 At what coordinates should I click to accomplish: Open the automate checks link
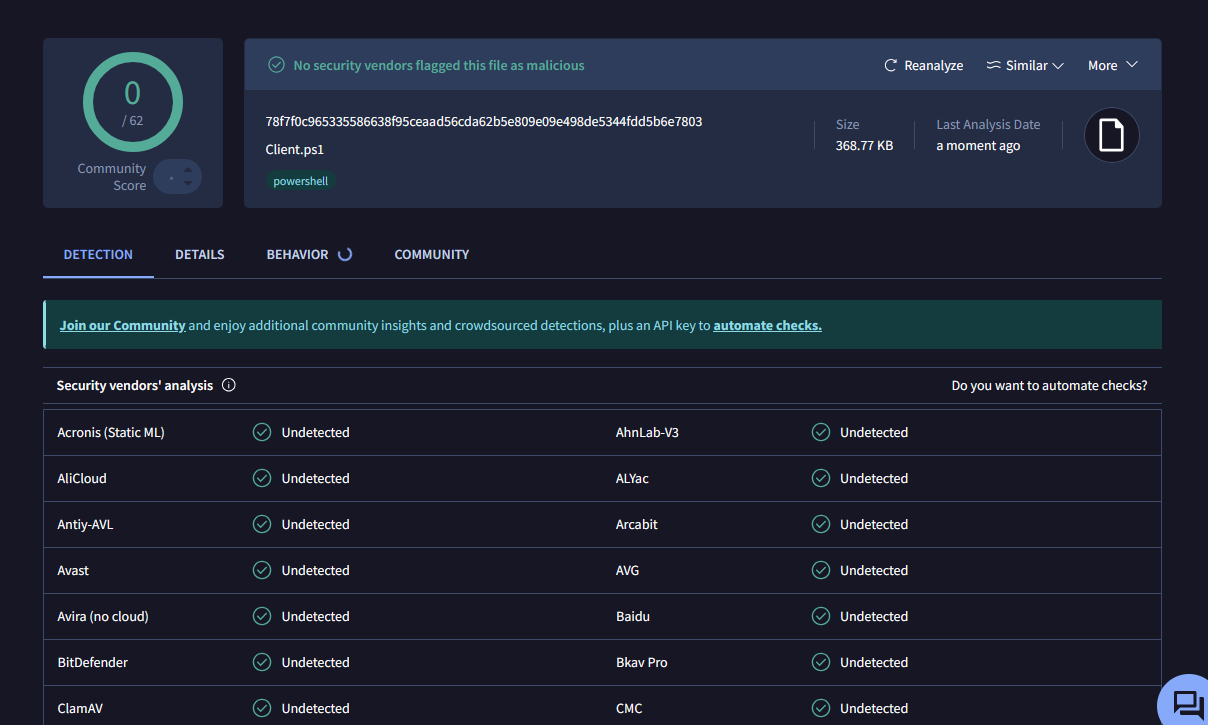767,325
